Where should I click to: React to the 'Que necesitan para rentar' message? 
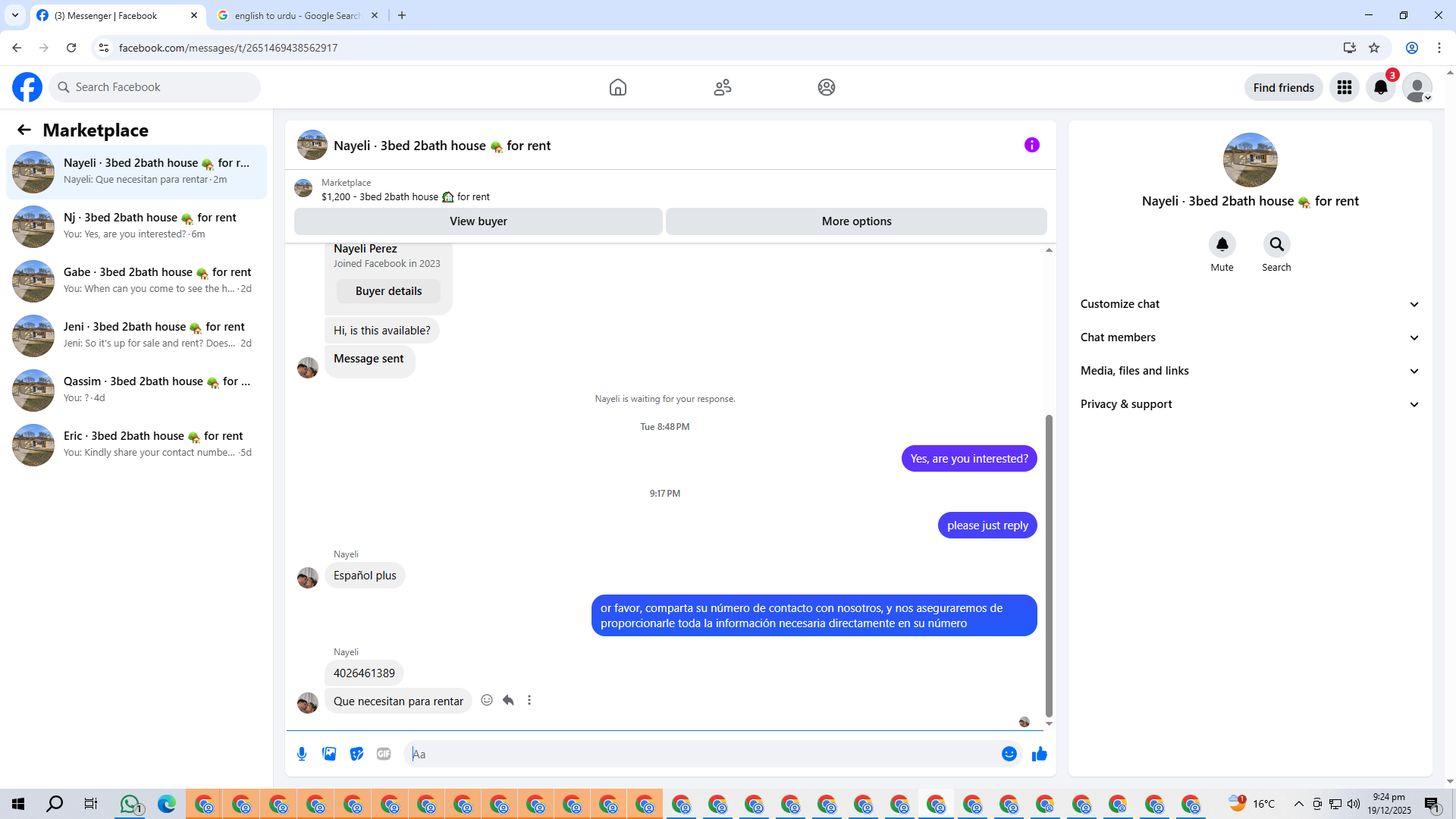(x=487, y=700)
